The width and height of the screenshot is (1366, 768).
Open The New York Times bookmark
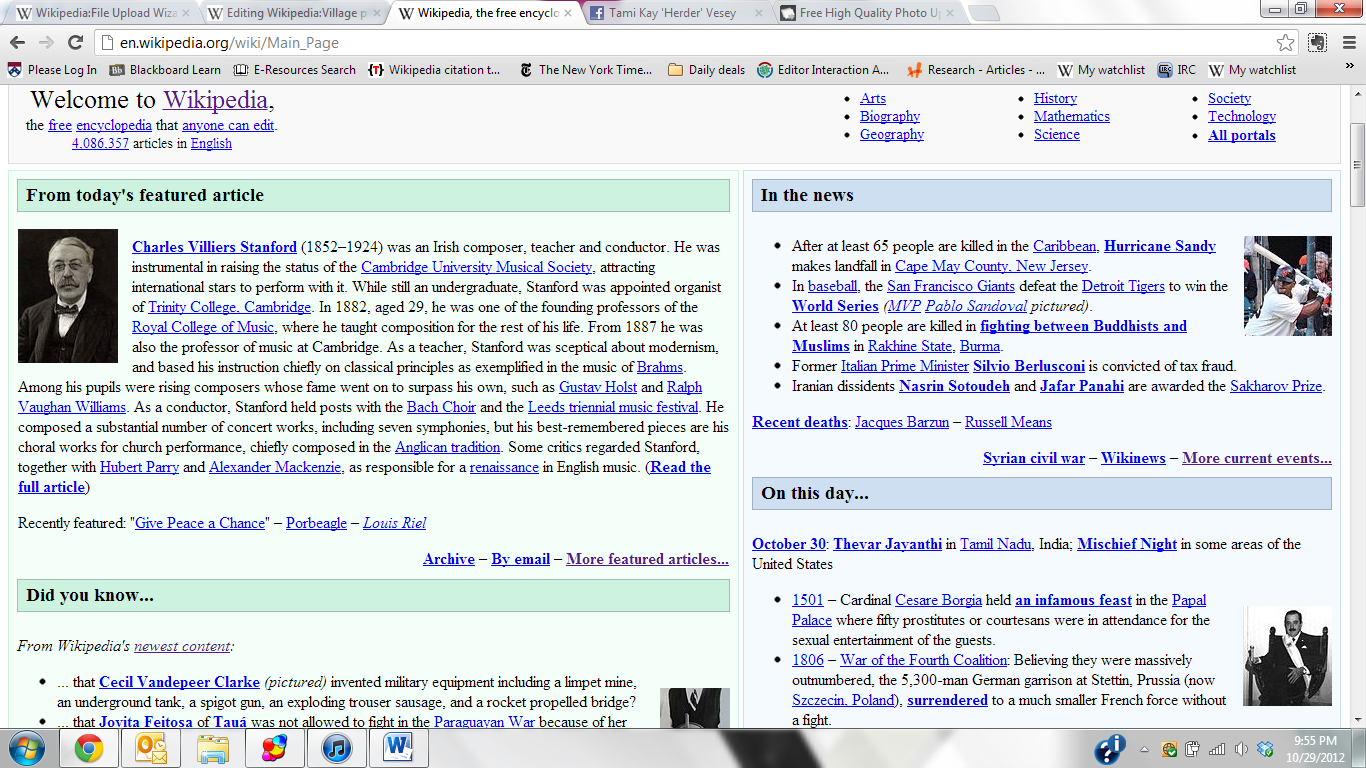[x=585, y=70]
